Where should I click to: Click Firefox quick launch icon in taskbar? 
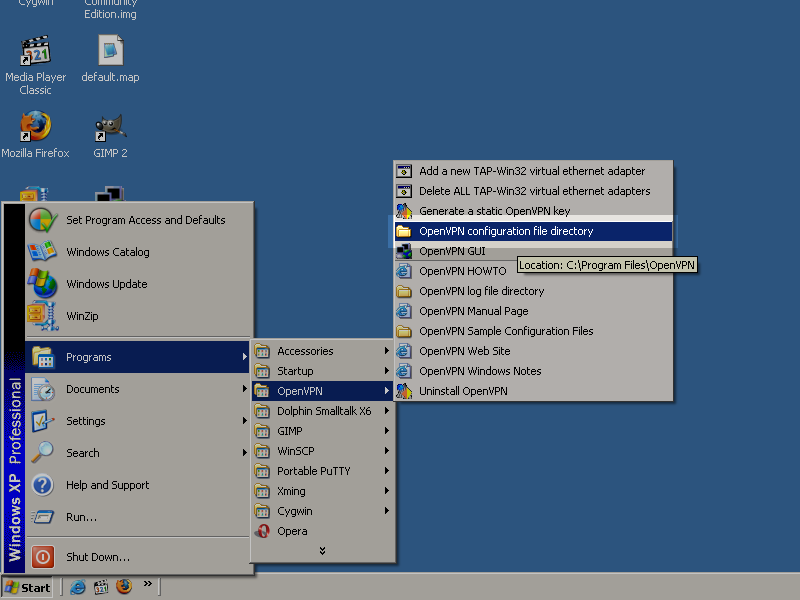pyautogui.click(x=124, y=586)
